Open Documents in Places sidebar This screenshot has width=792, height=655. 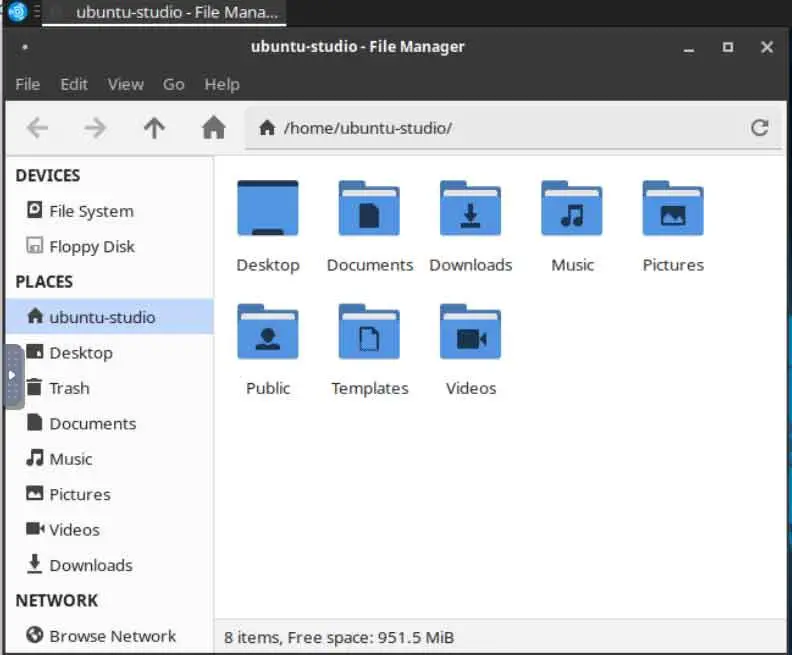click(110, 423)
